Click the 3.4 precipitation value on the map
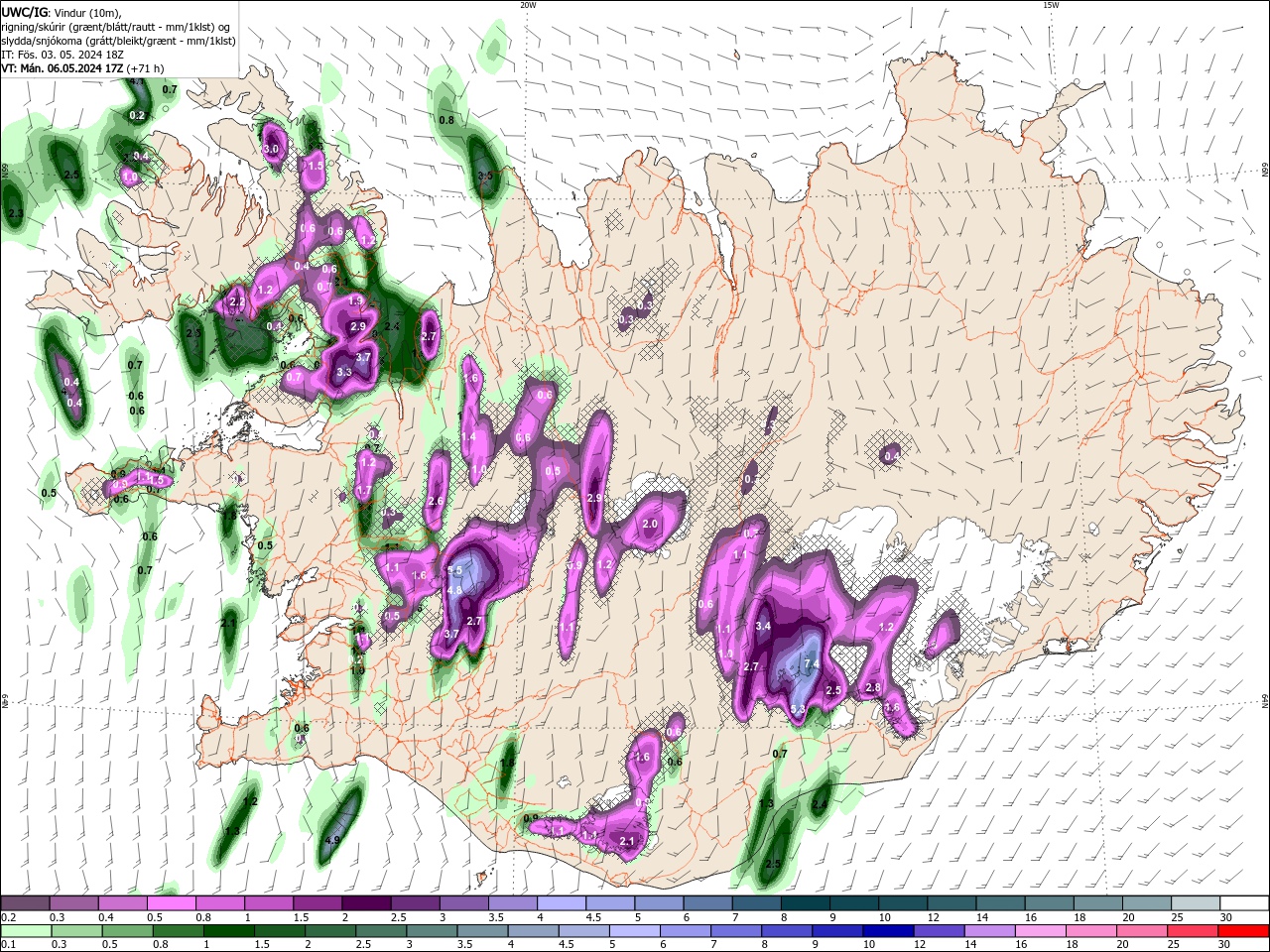The height and width of the screenshot is (952, 1270). point(763,626)
